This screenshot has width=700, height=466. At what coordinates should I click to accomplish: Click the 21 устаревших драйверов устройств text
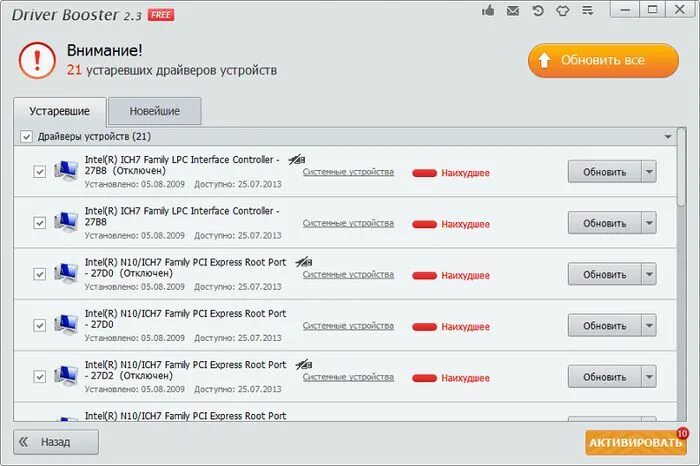click(x=172, y=70)
